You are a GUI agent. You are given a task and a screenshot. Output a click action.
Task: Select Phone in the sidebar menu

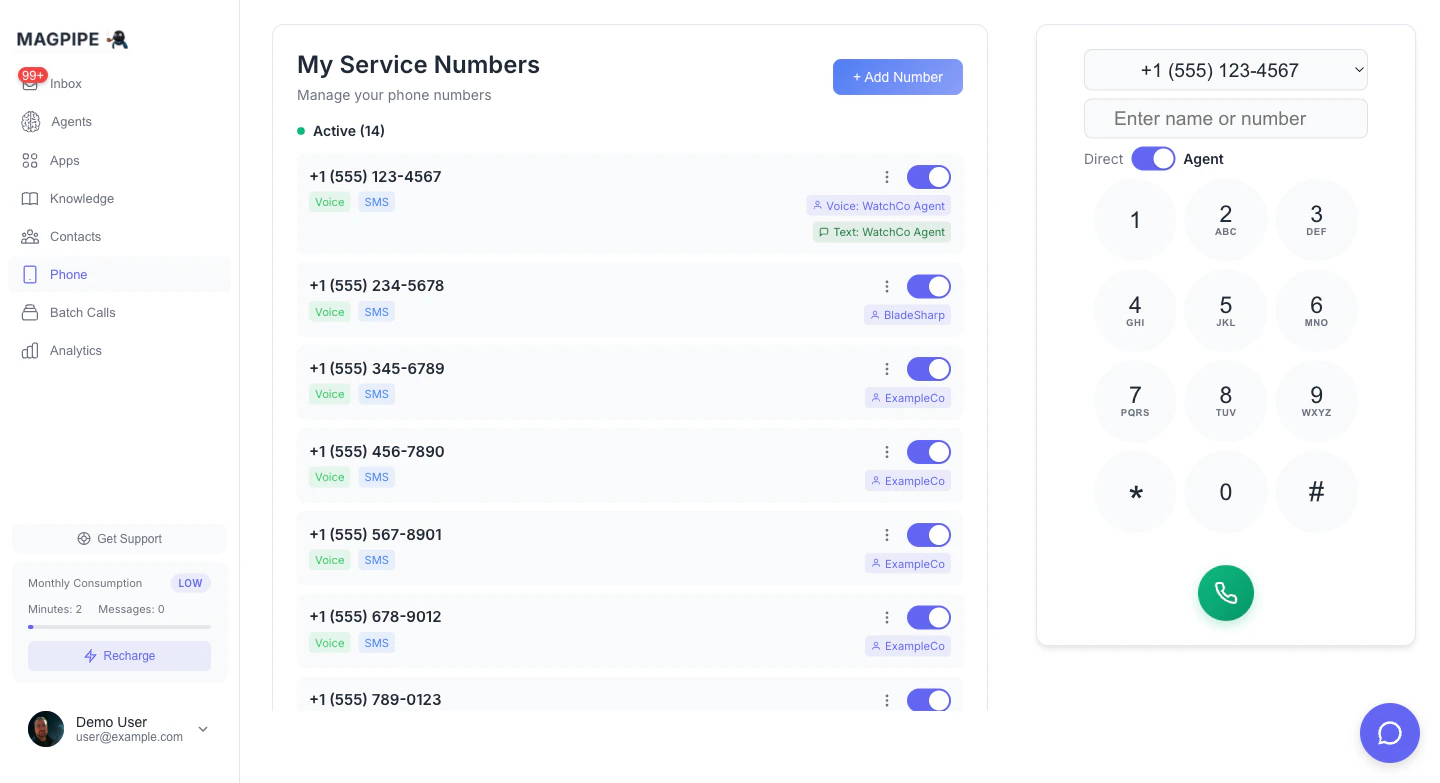[68, 274]
